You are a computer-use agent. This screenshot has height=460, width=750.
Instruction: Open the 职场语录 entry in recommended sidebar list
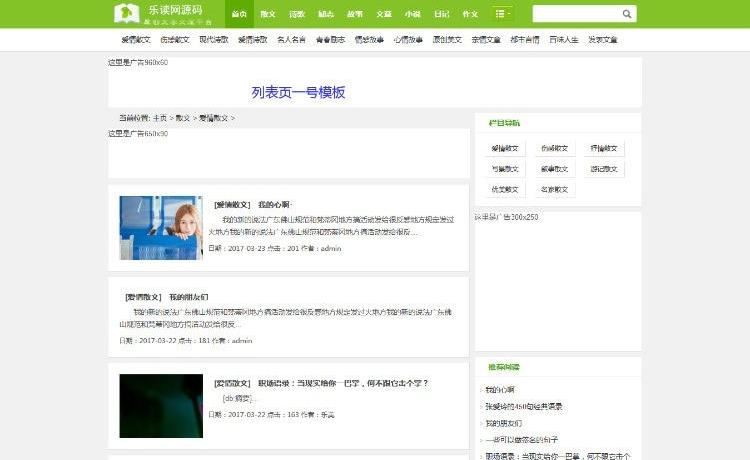[x=558, y=456]
